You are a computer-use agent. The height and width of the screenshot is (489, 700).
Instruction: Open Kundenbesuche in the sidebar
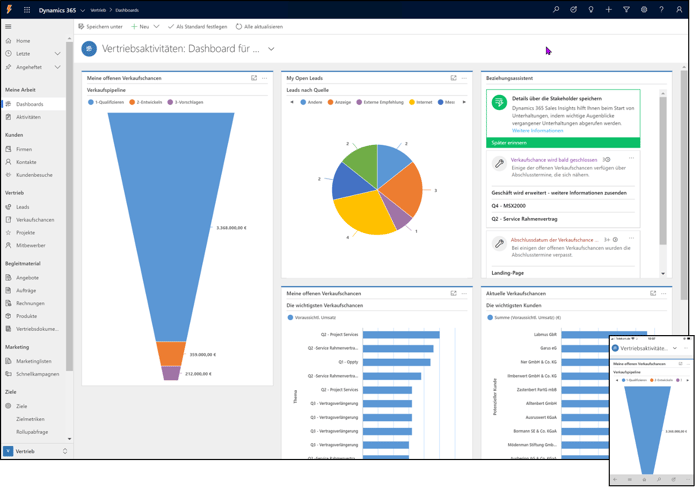click(x=33, y=175)
